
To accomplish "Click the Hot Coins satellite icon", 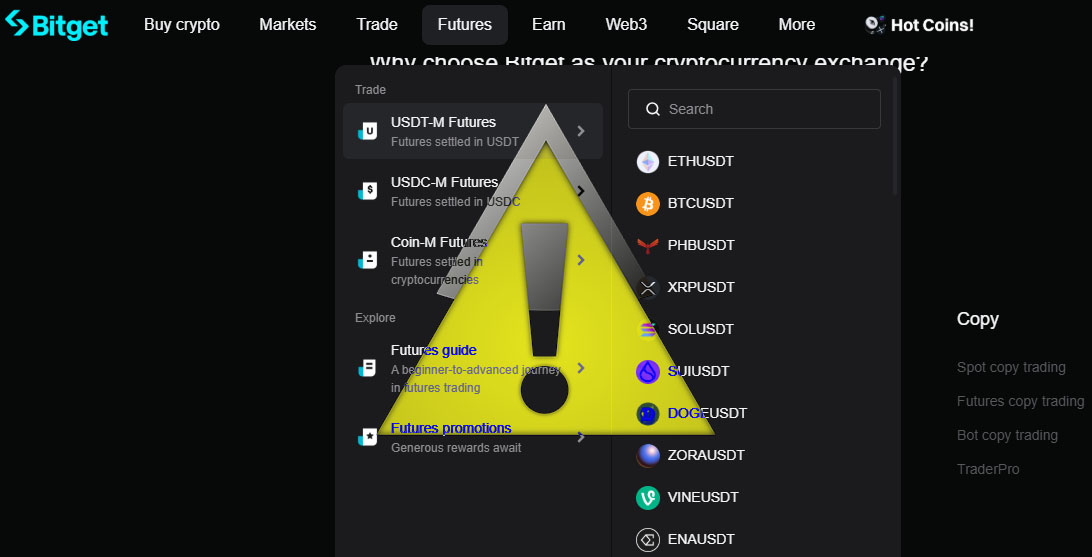I will [875, 26].
